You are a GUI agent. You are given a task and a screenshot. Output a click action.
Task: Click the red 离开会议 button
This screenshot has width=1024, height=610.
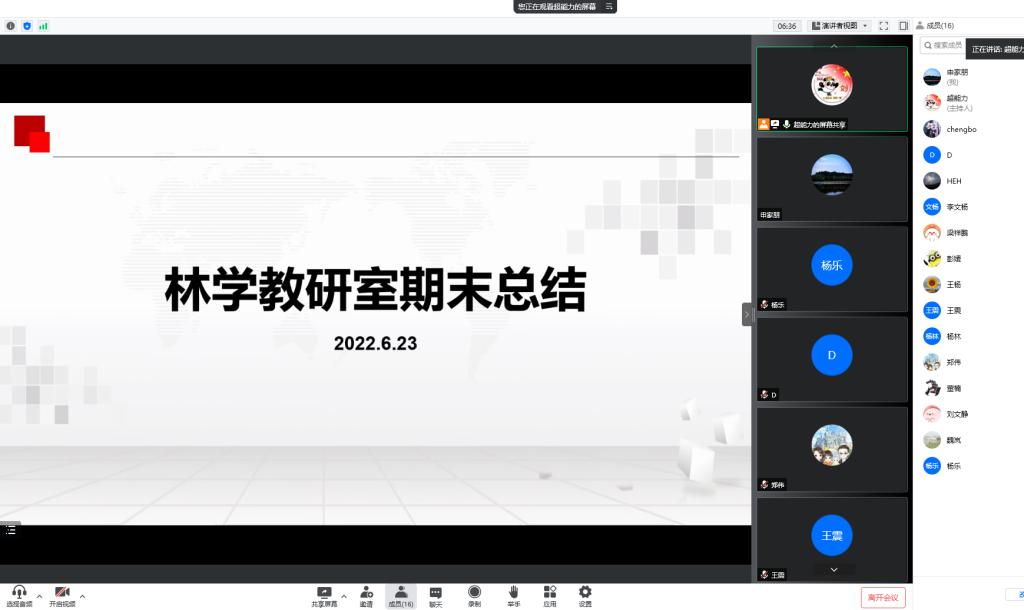pos(883,597)
